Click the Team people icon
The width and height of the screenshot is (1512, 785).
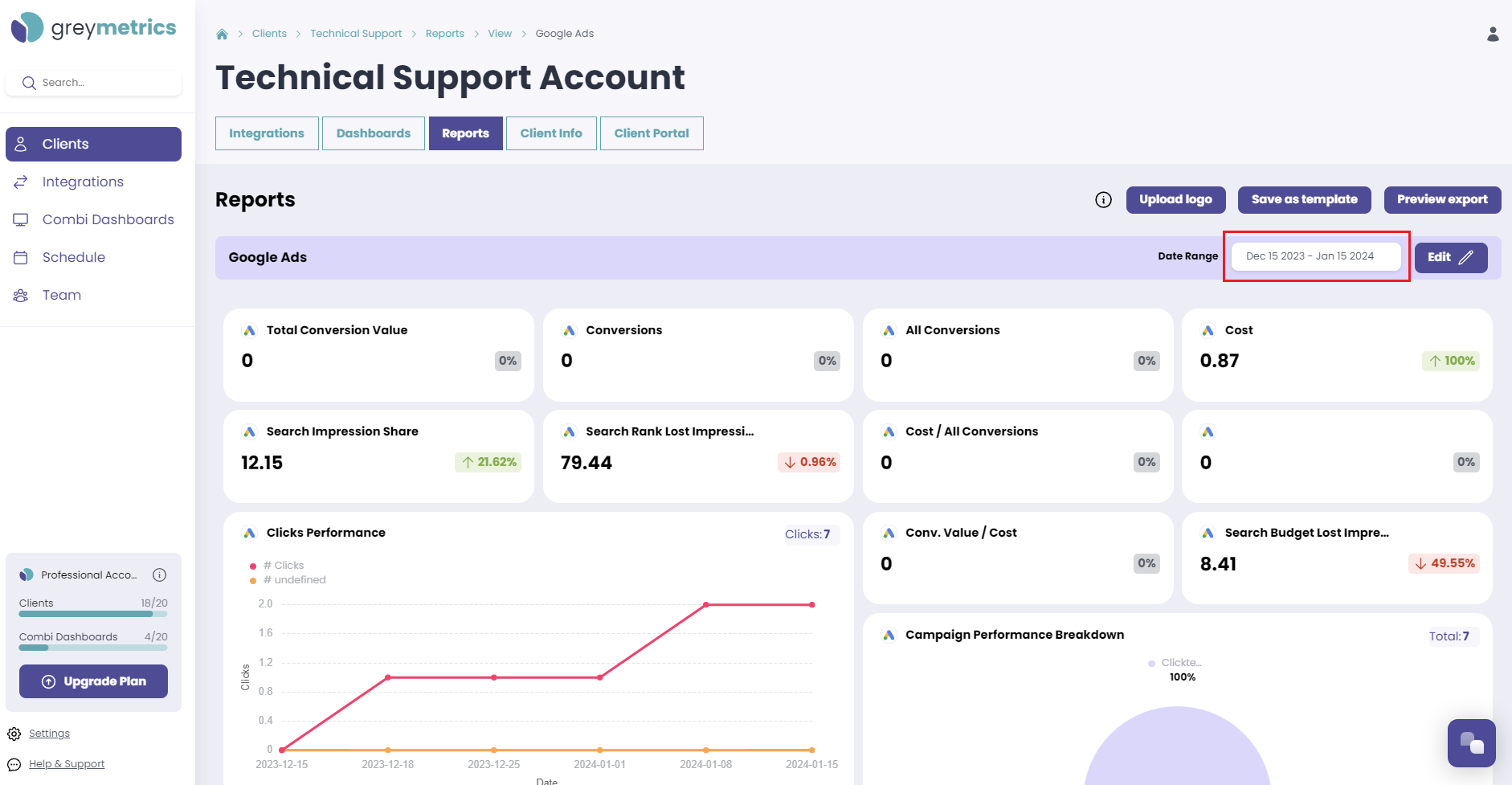point(21,295)
